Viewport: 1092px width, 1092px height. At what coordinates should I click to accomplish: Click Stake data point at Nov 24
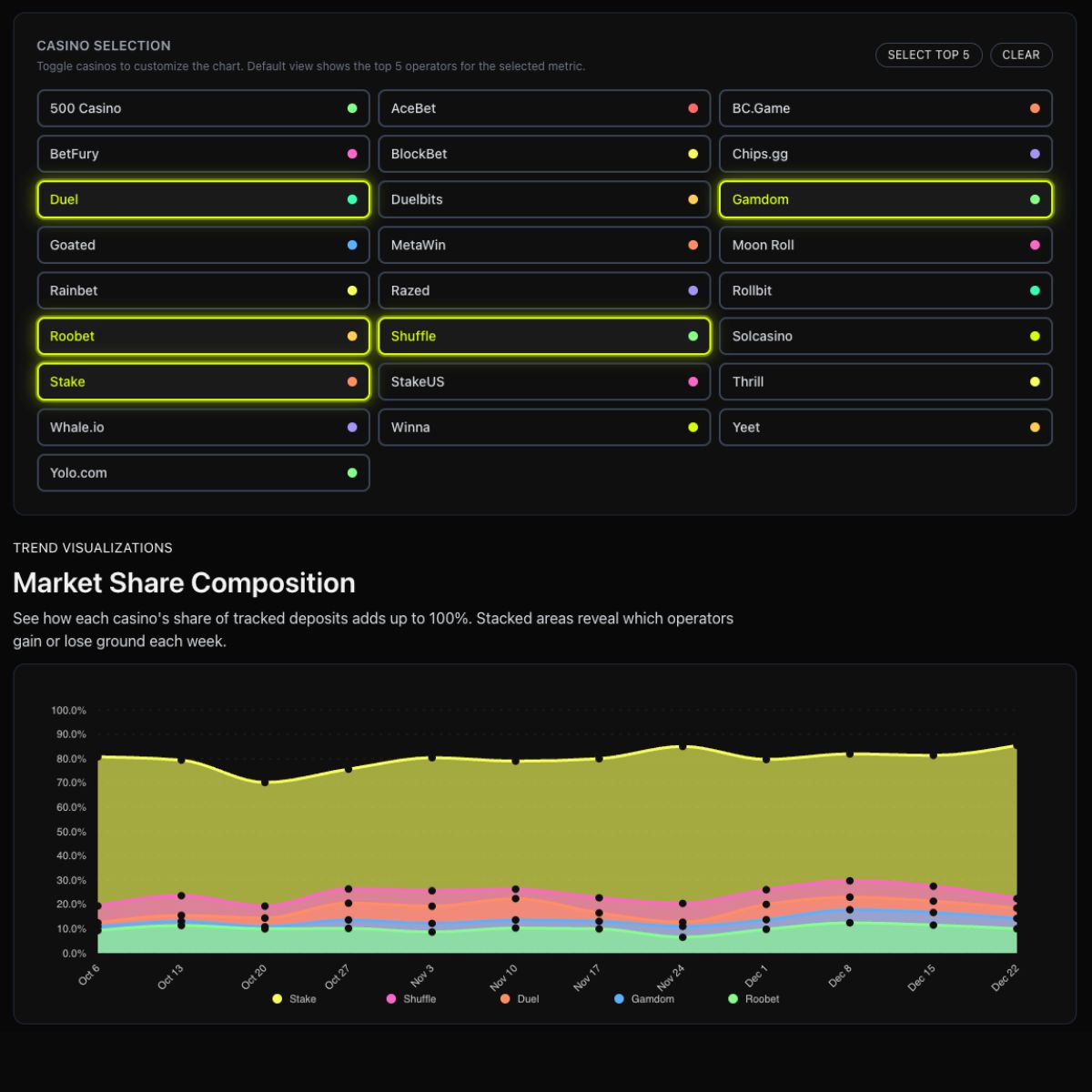click(x=682, y=746)
